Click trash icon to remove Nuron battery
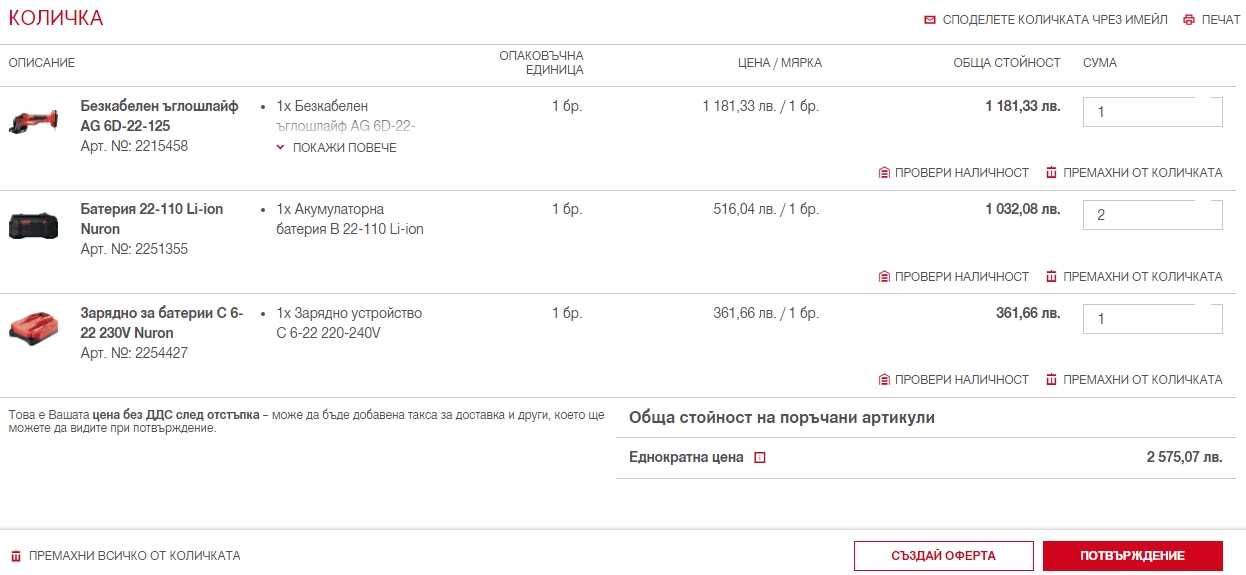The width and height of the screenshot is (1246, 575). (x=1051, y=277)
